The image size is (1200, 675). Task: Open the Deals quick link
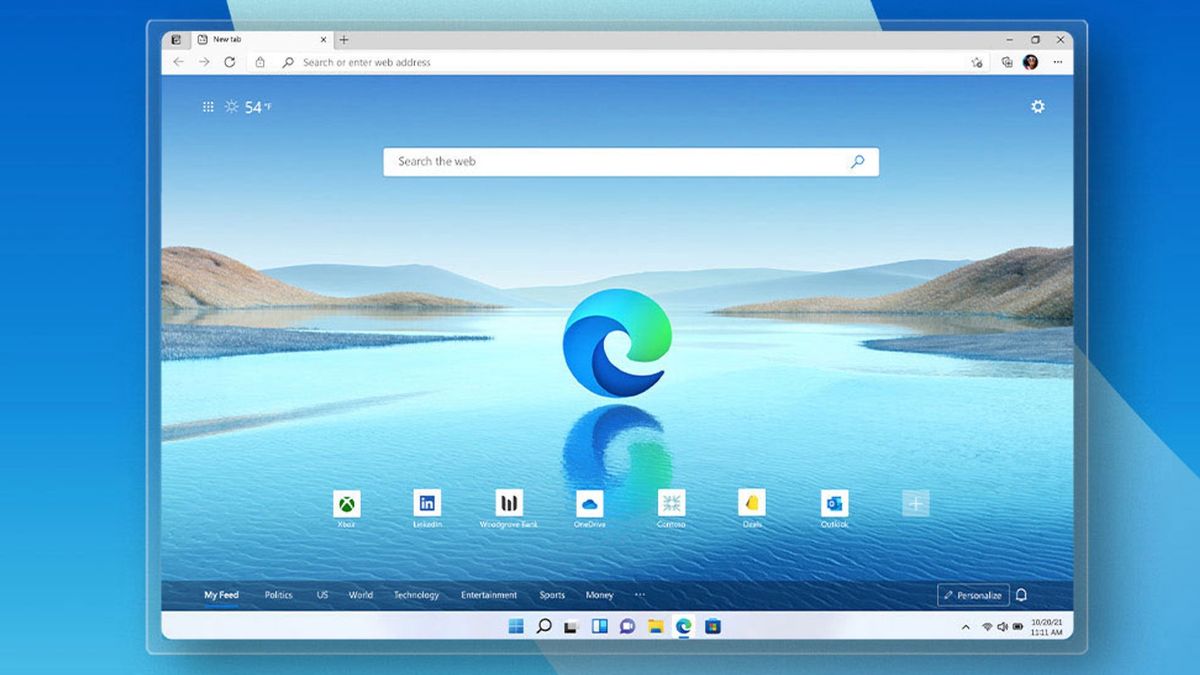point(752,508)
